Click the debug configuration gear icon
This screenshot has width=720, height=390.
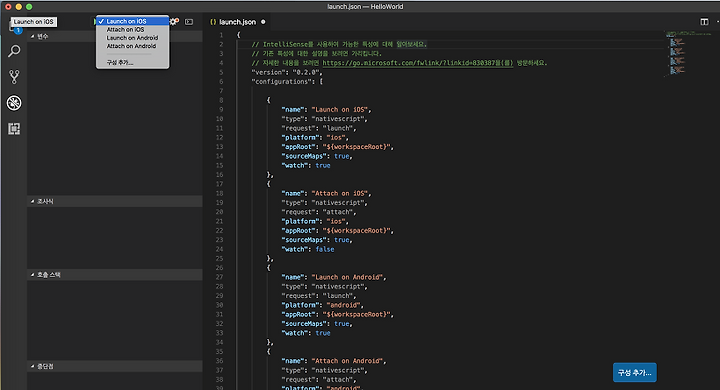click(x=174, y=22)
